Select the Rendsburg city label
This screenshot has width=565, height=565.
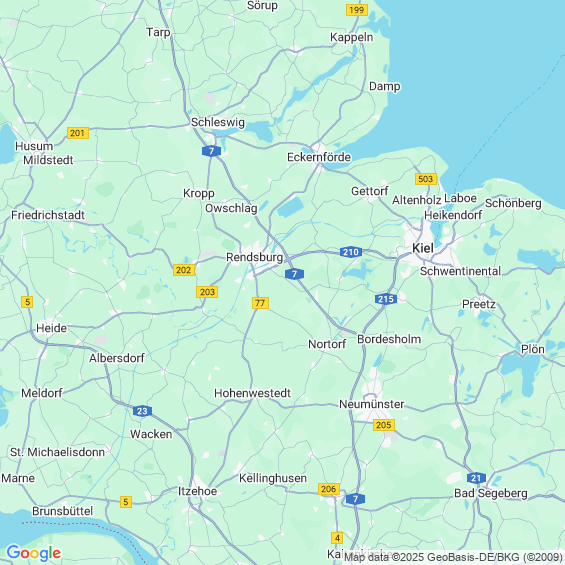(254, 257)
